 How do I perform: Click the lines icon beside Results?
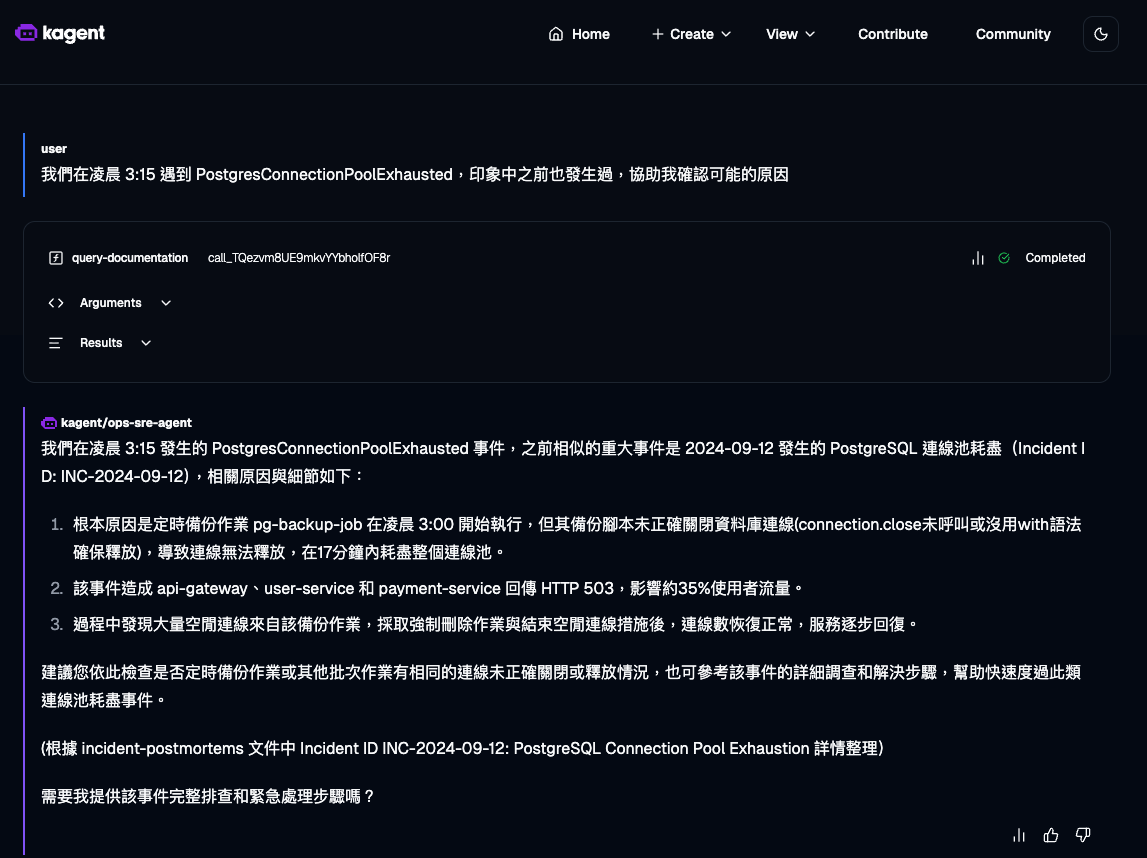click(56, 343)
